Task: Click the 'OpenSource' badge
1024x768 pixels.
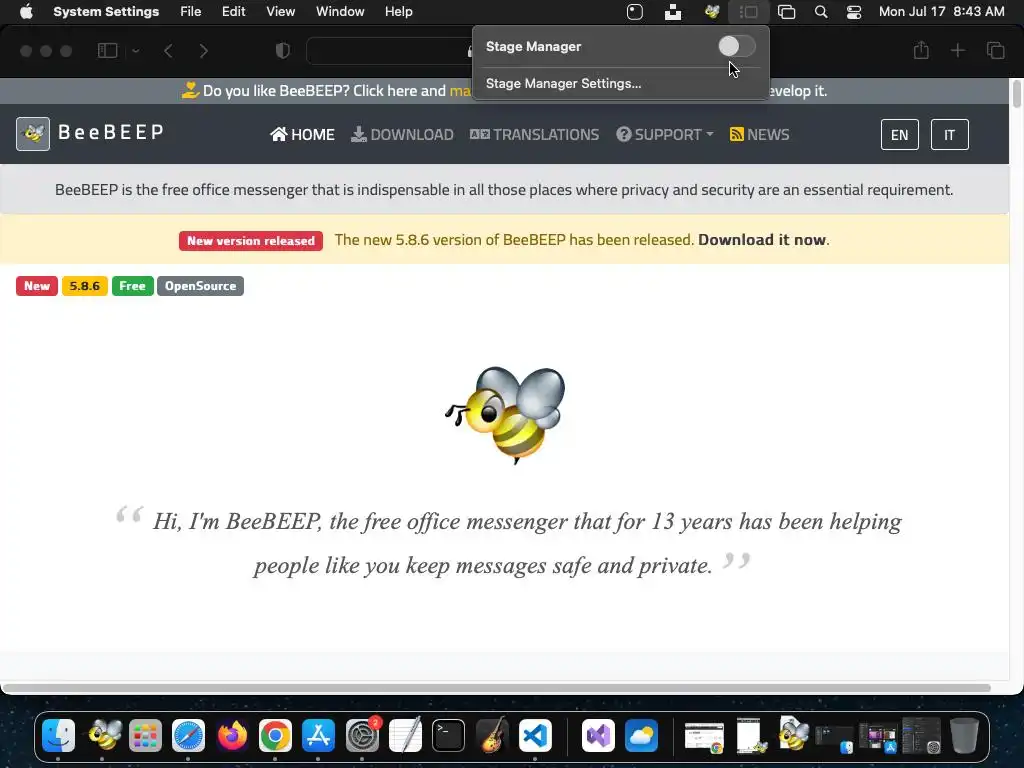Action: click(200, 286)
